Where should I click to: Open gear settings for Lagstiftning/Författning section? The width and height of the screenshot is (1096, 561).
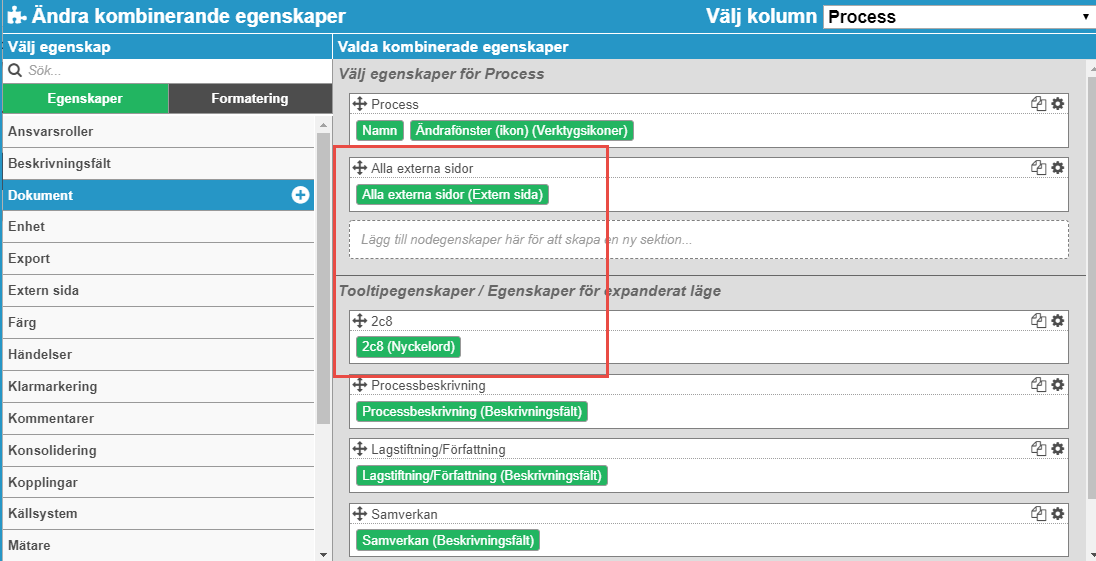(1058, 449)
